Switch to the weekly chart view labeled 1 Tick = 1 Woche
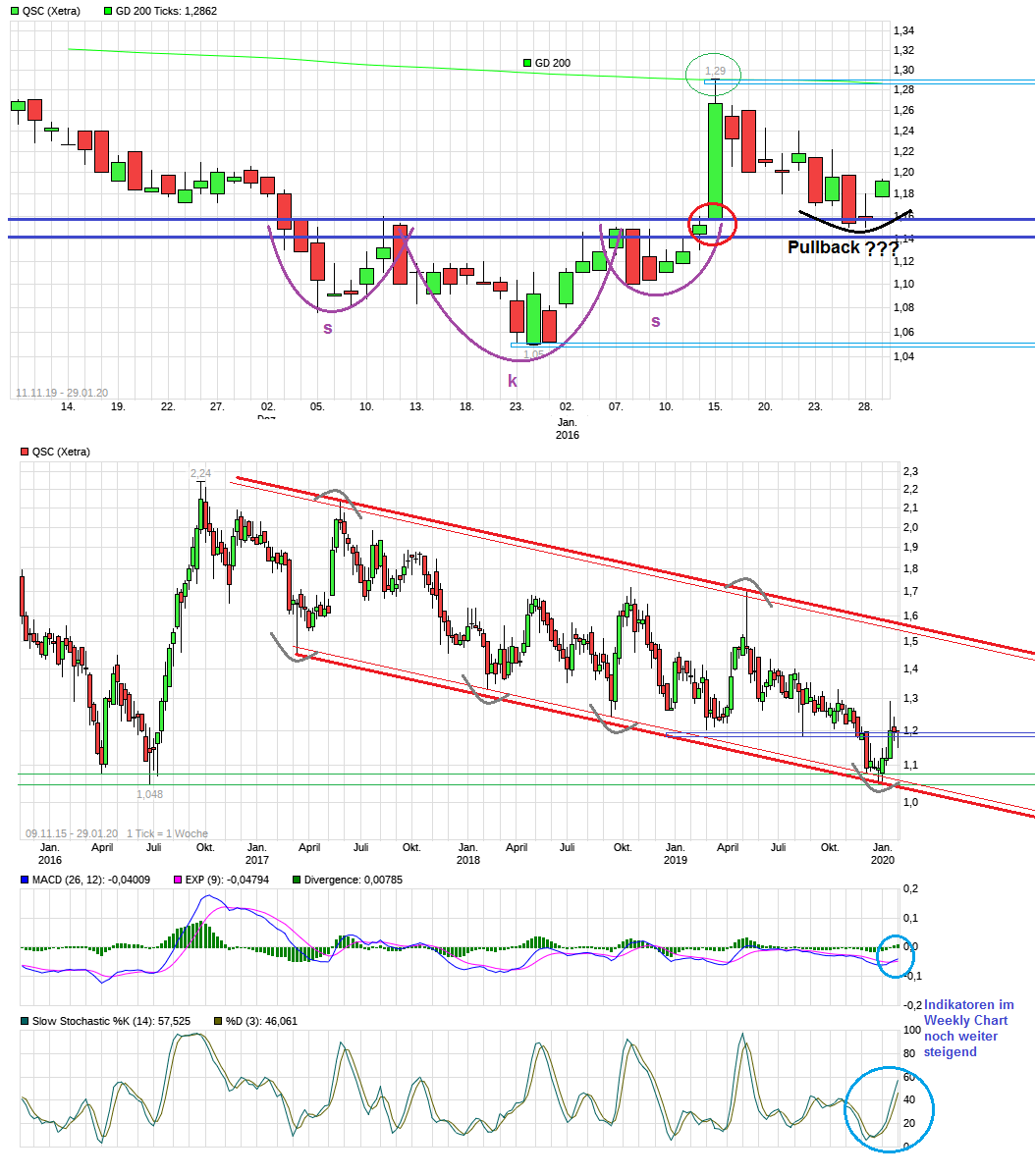This screenshot has width=1035, height=1176. (167, 832)
